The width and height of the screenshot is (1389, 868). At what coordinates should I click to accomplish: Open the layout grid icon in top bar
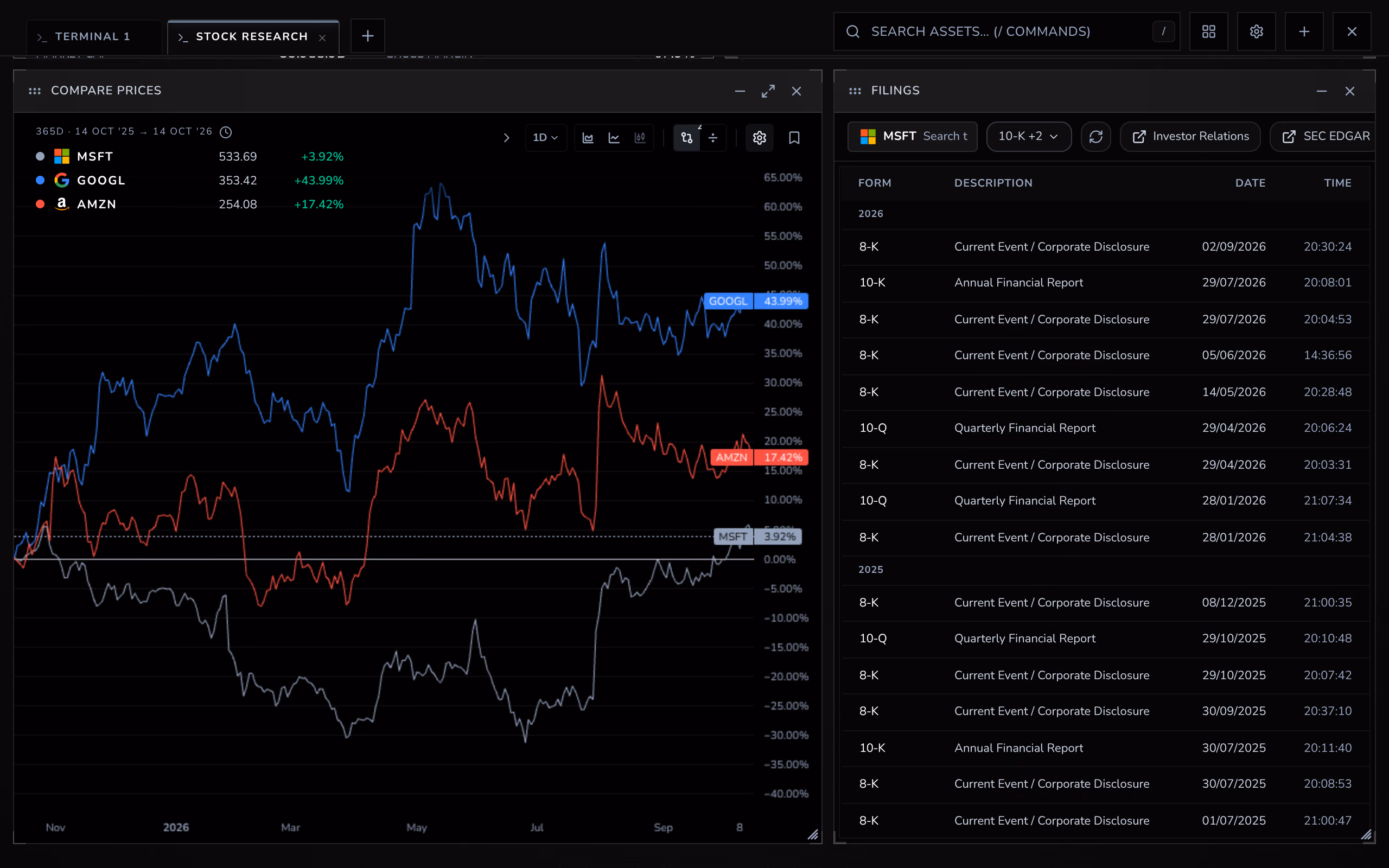(x=1209, y=31)
